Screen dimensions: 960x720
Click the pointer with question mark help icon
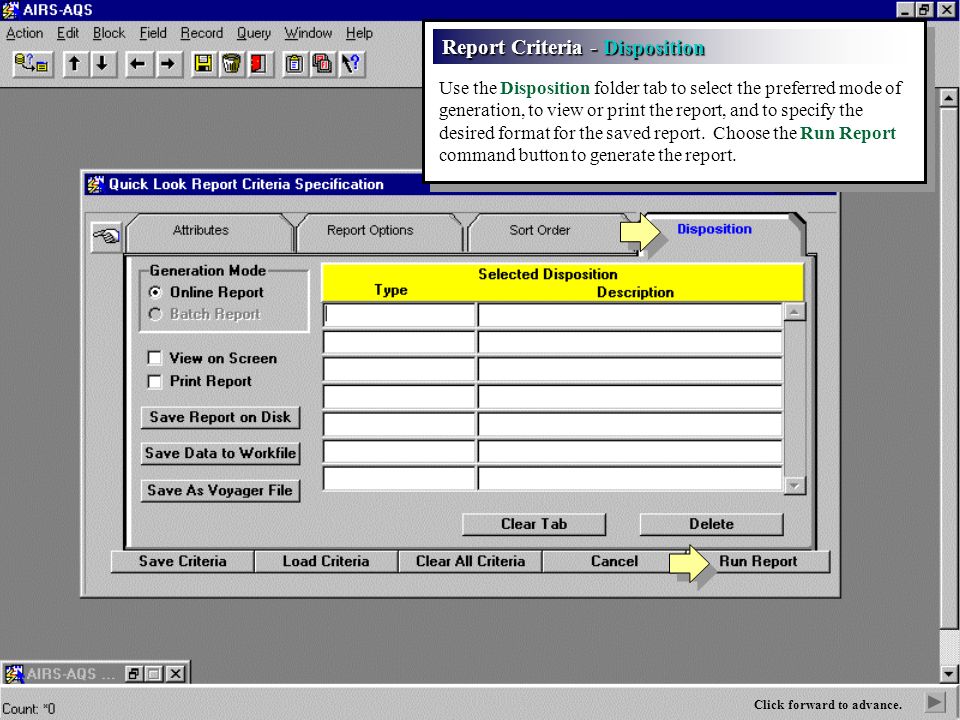(351, 64)
